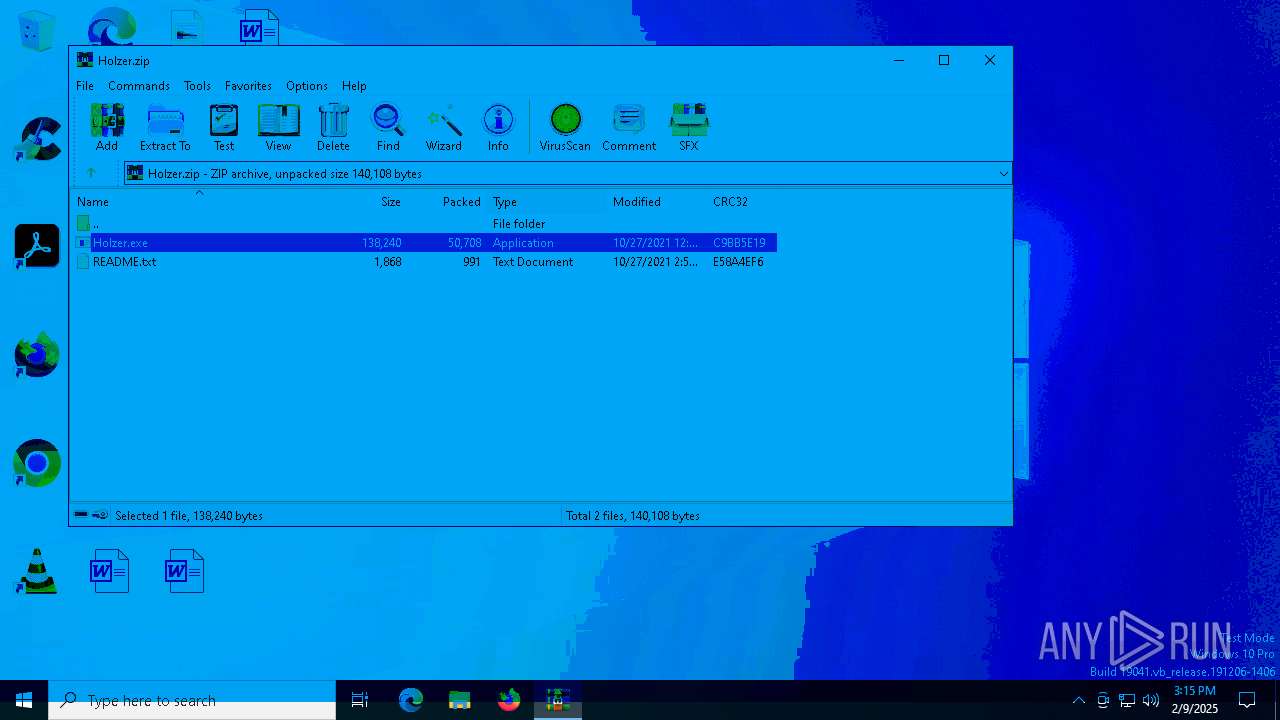Open the Help menu
Image resolution: width=1280 pixels, height=720 pixels.
tap(354, 86)
